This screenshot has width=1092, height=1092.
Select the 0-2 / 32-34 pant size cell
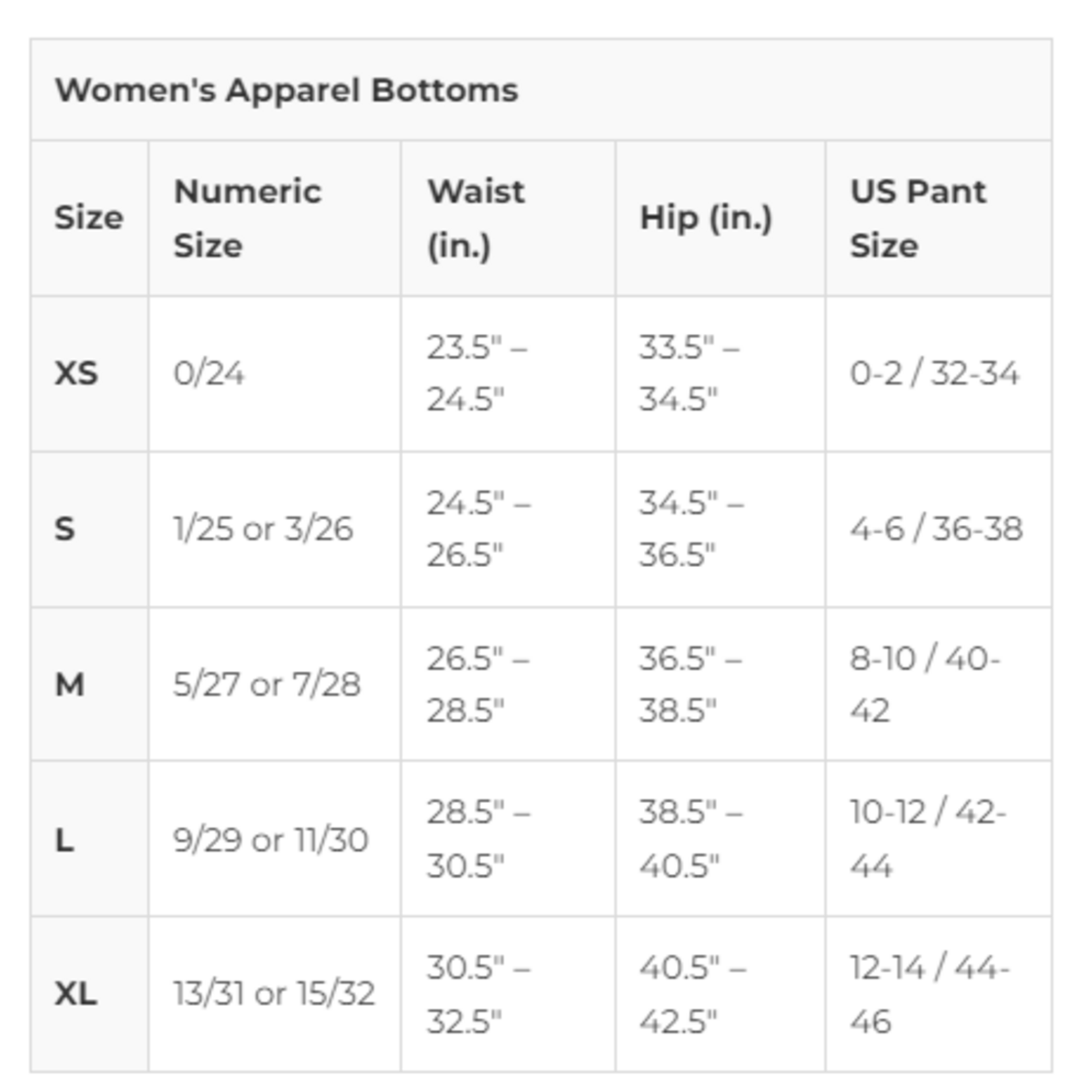click(935, 373)
